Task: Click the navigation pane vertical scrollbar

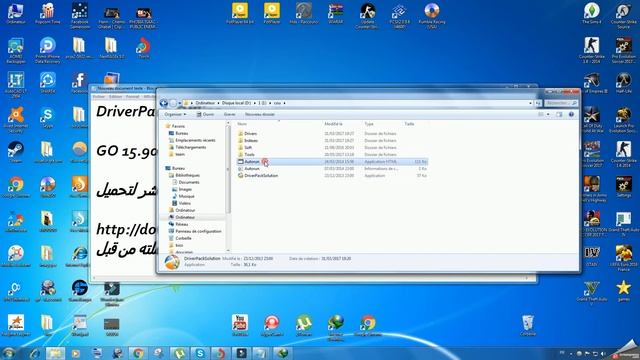Action: (228, 187)
